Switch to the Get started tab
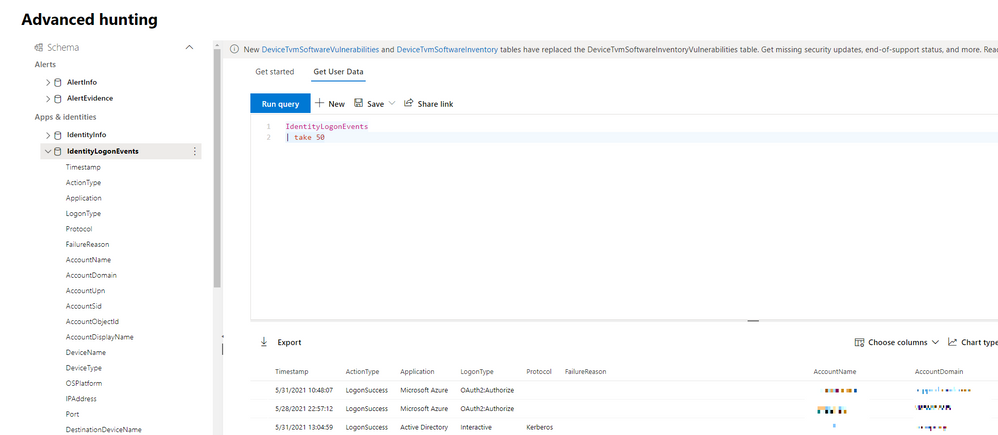The width and height of the screenshot is (998, 435). tap(275, 72)
